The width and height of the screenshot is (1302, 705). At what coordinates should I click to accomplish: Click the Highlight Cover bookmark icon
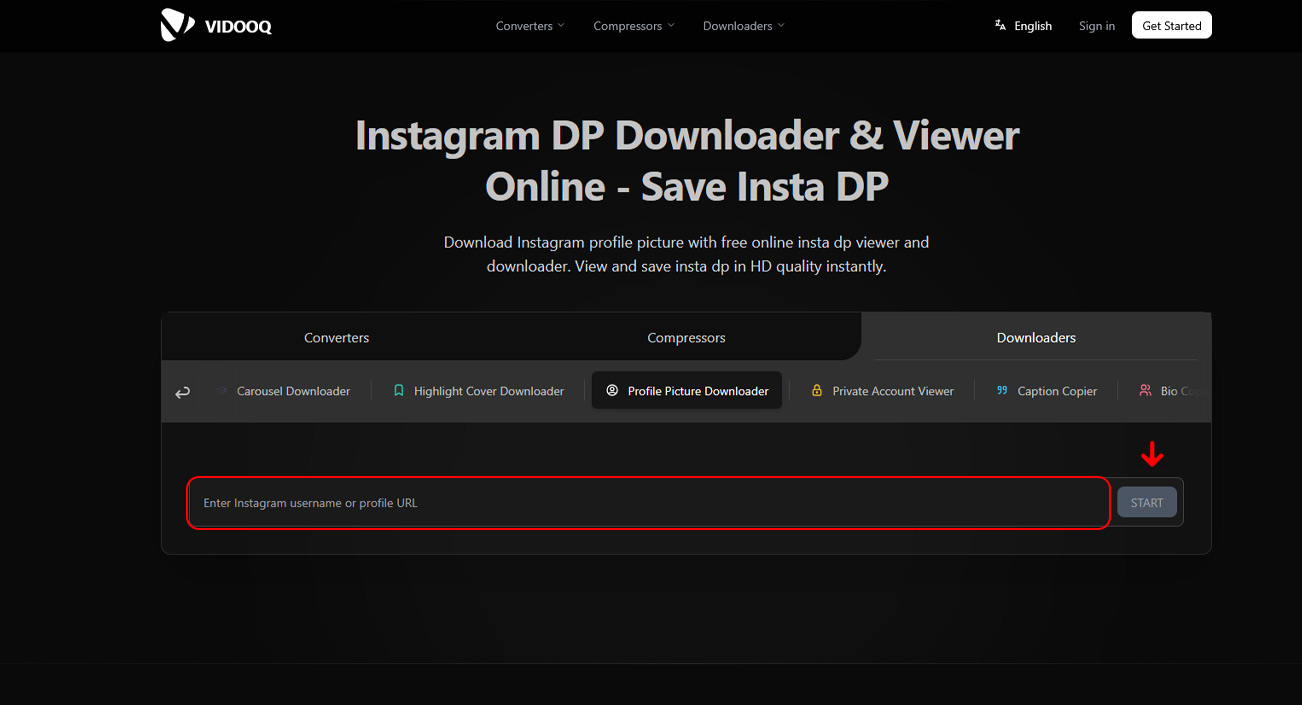(x=399, y=391)
